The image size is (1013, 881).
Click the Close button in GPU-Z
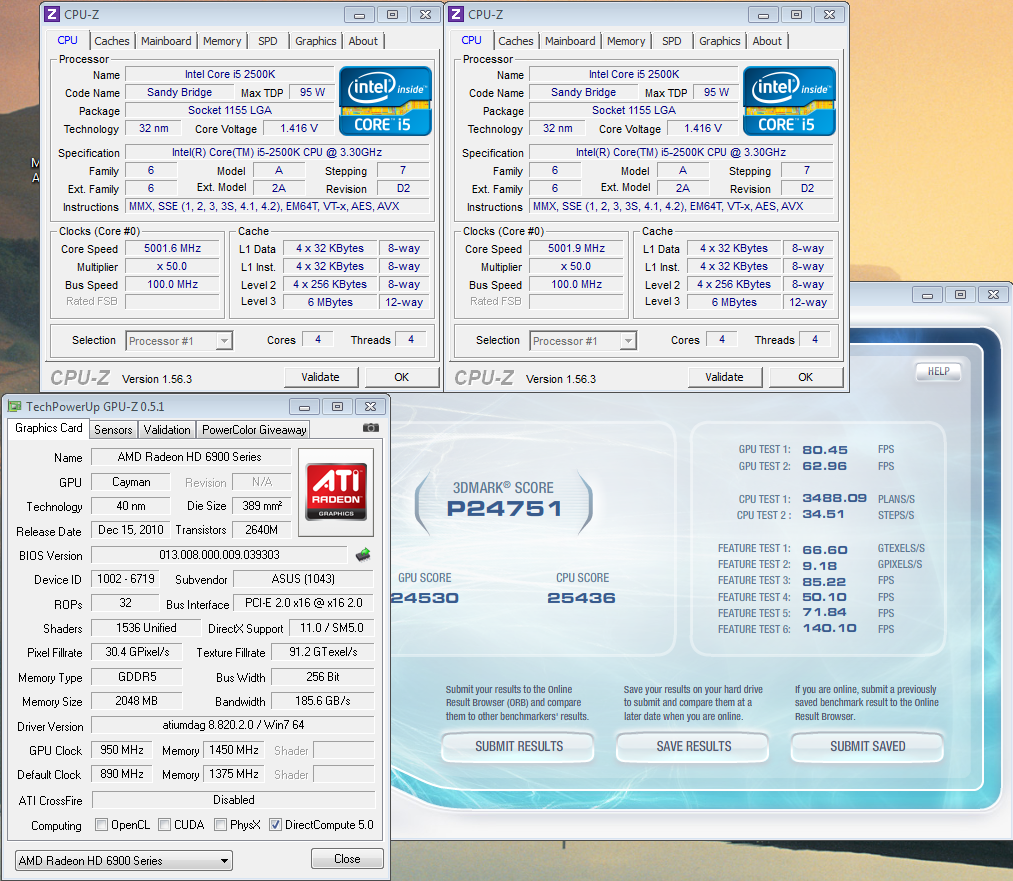347,858
